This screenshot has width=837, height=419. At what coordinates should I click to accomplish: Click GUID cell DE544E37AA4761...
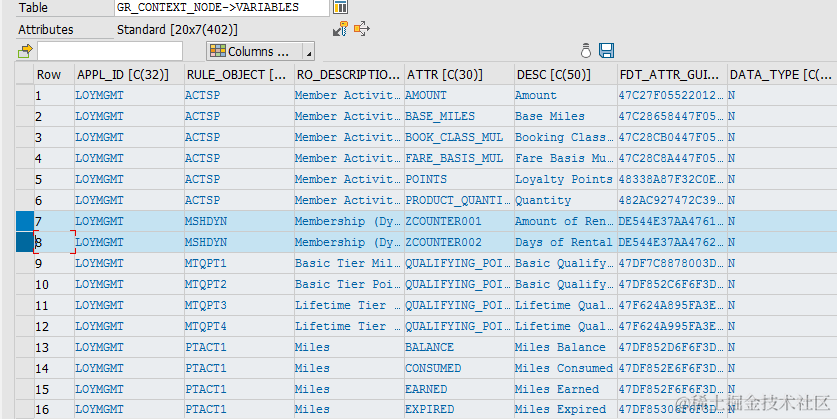pyautogui.click(x=673, y=221)
